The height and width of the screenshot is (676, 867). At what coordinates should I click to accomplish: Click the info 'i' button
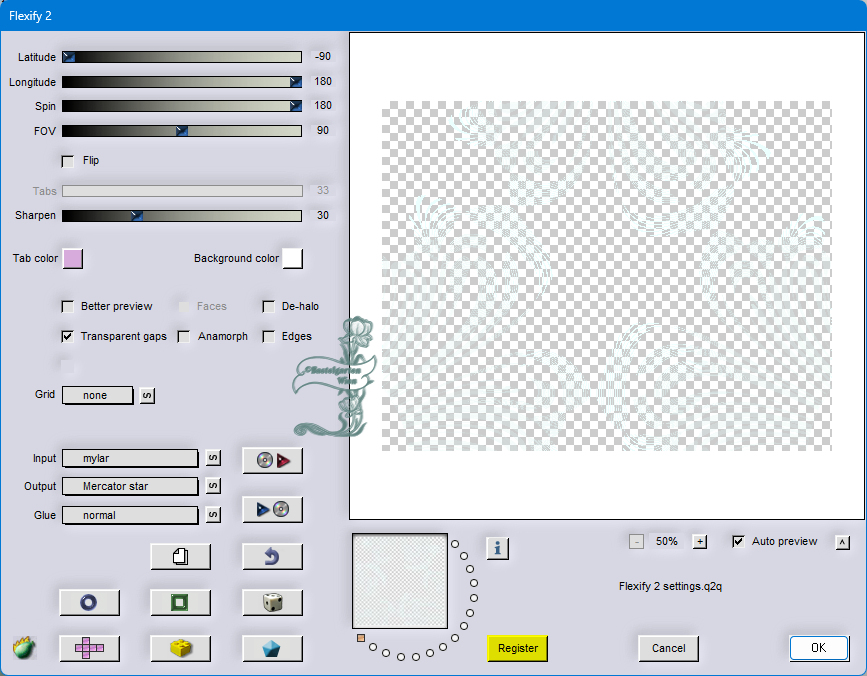tap(498, 548)
